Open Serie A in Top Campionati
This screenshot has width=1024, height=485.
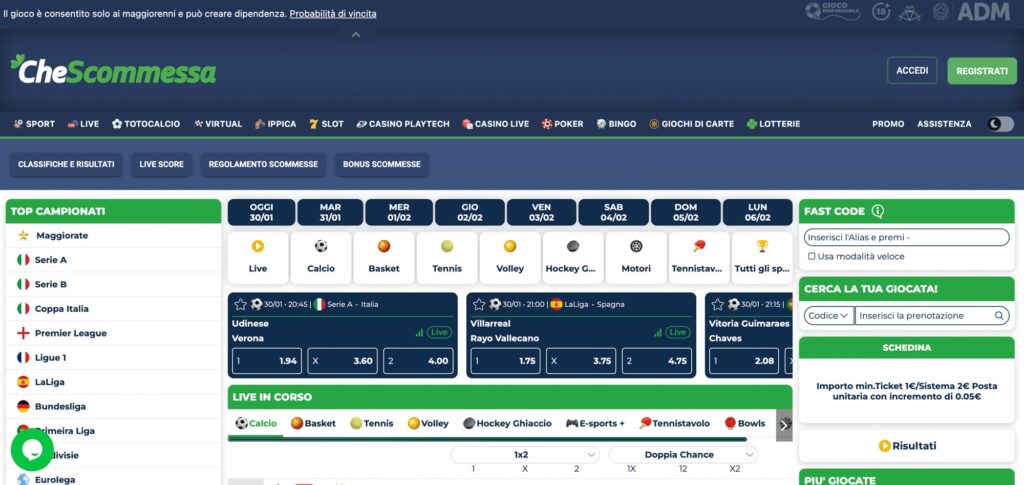tap(114, 260)
